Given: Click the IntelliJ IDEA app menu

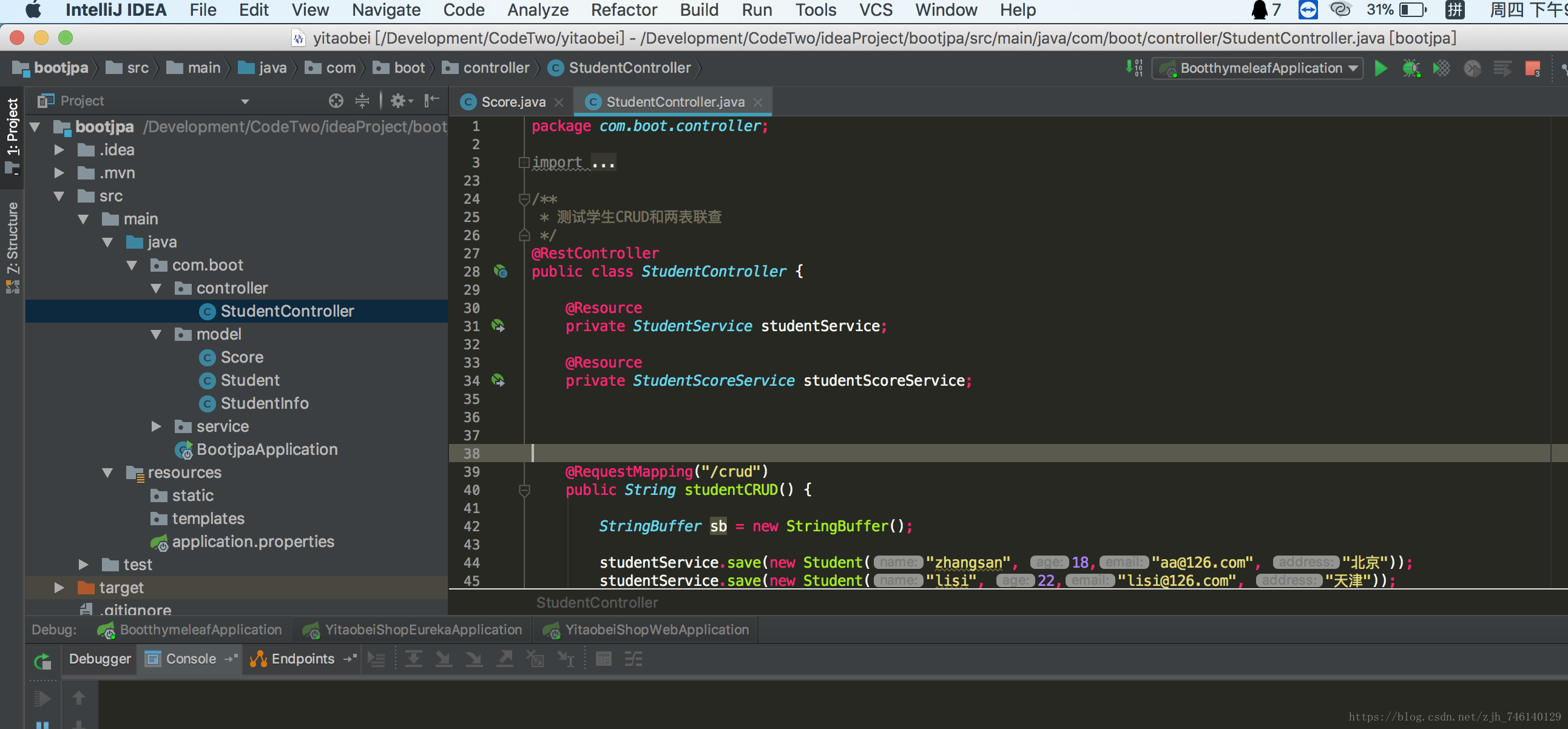Looking at the screenshot, I should 116,10.
